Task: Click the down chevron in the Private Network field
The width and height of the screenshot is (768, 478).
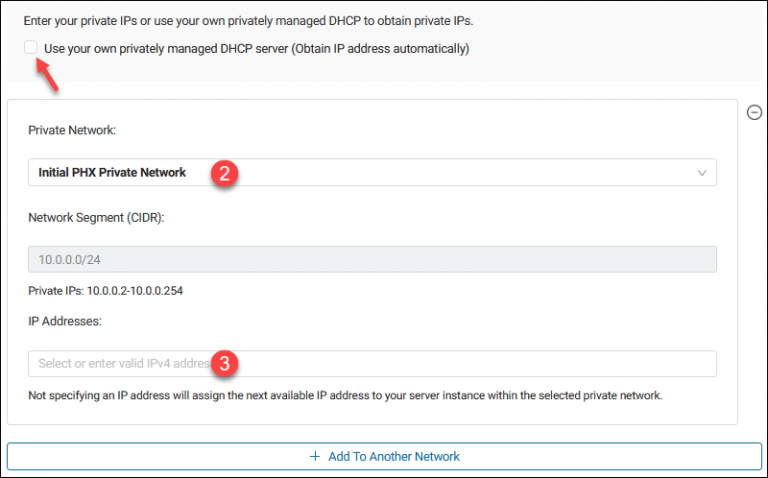Action: [x=701, y=173]
